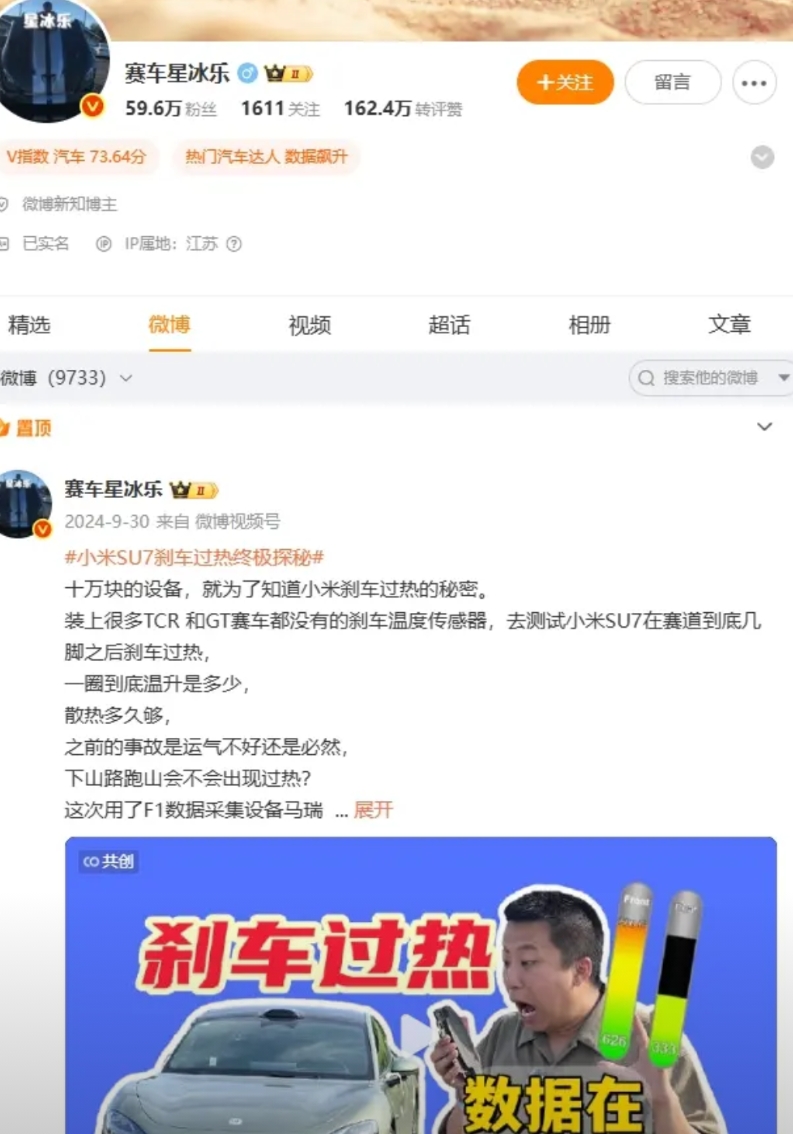Switch to the 视频 tab
This screenshot has height=1134, width=793.
click(x=309, y=325)
